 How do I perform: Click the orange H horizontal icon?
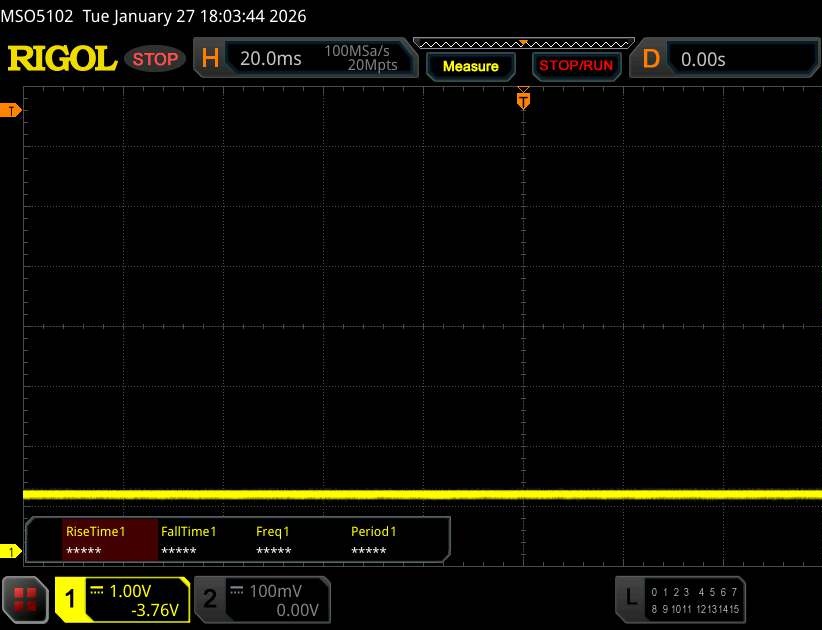pos(210,59)
